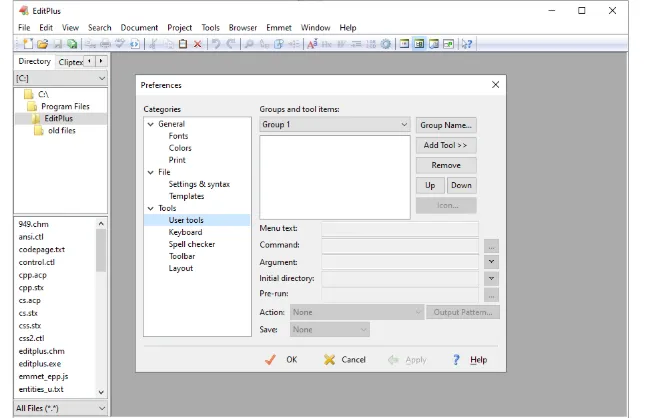
Task: Click the Redo arrow icon
Action: [x=231, y=44]
